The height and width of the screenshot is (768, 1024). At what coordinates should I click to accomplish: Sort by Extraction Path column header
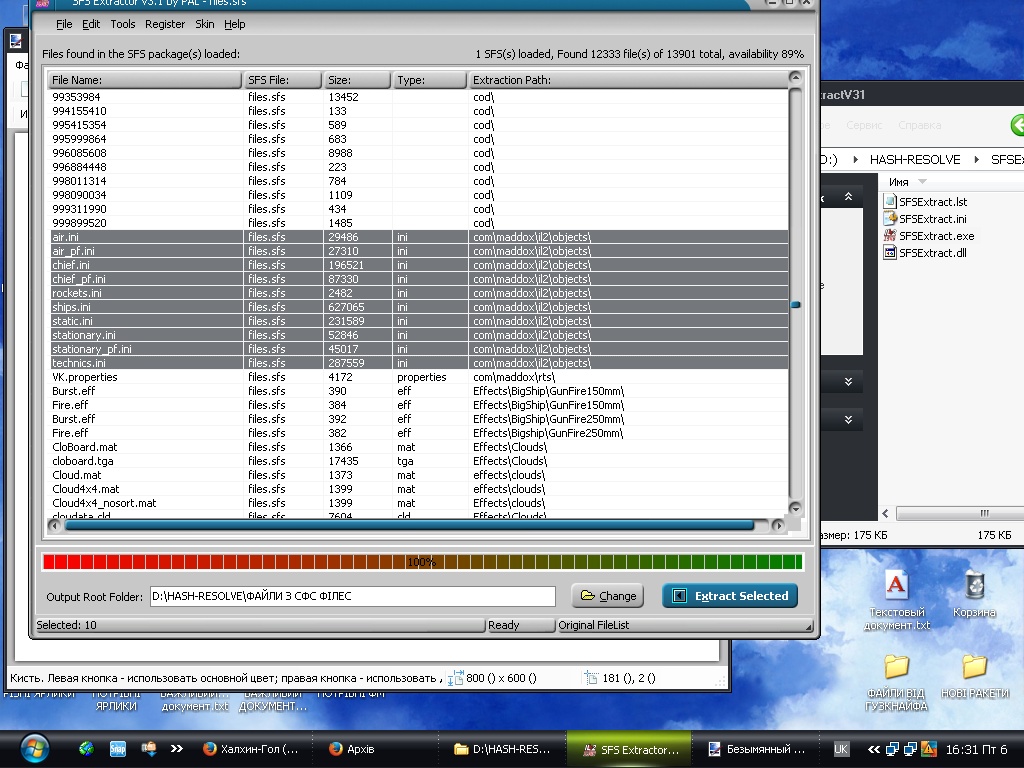(629, 80)
